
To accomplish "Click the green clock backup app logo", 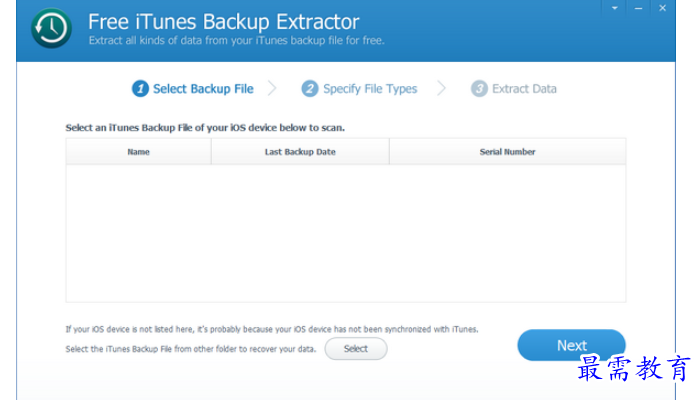I will click(51, 28).
